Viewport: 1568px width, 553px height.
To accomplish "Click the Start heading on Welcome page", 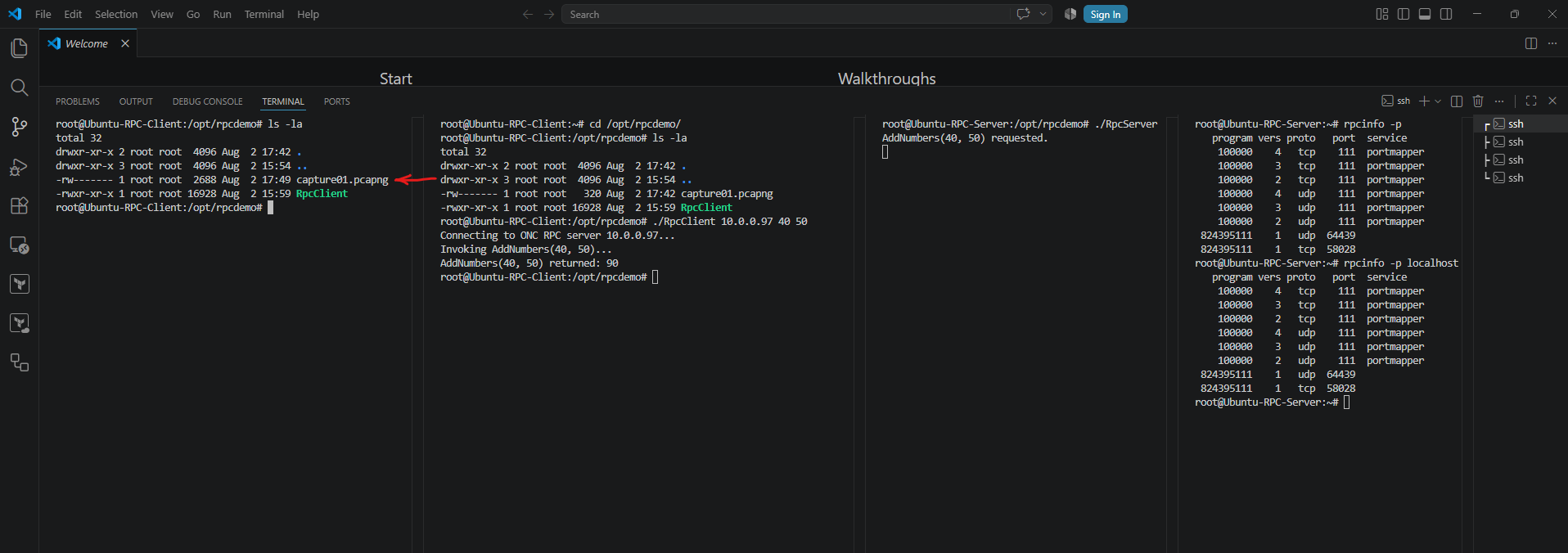I will [396, 79].
